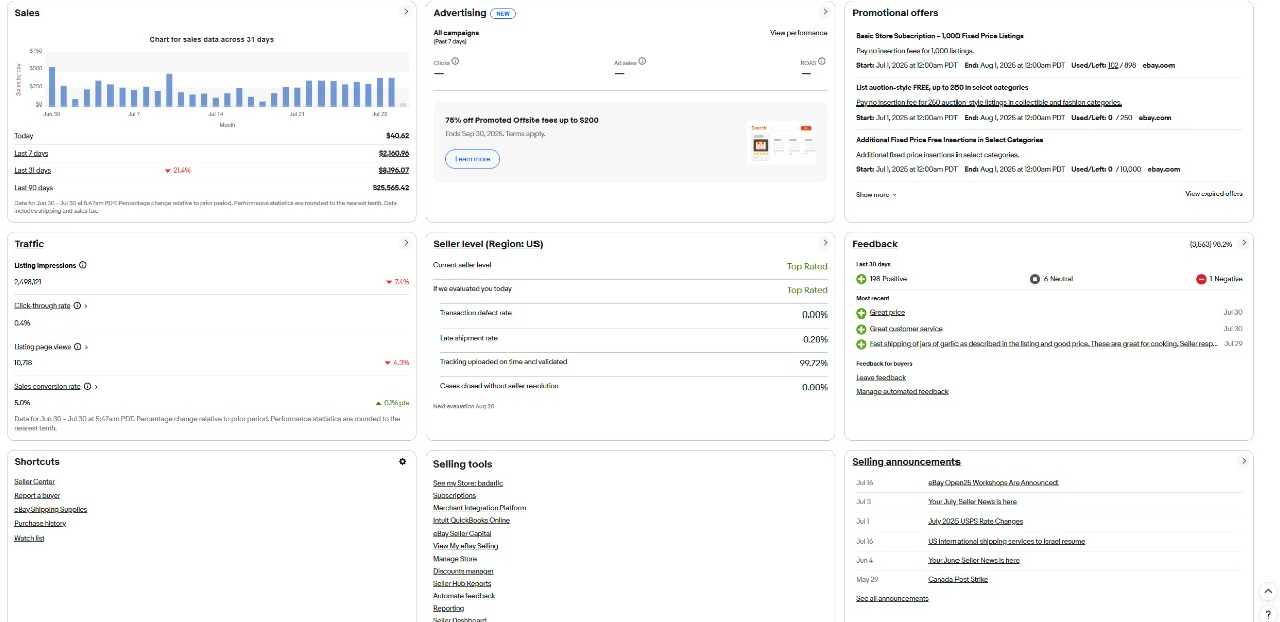Click the Jun 30 bar in sales chart
Viewport: 1280px width, 622px height.
(52, 87)
